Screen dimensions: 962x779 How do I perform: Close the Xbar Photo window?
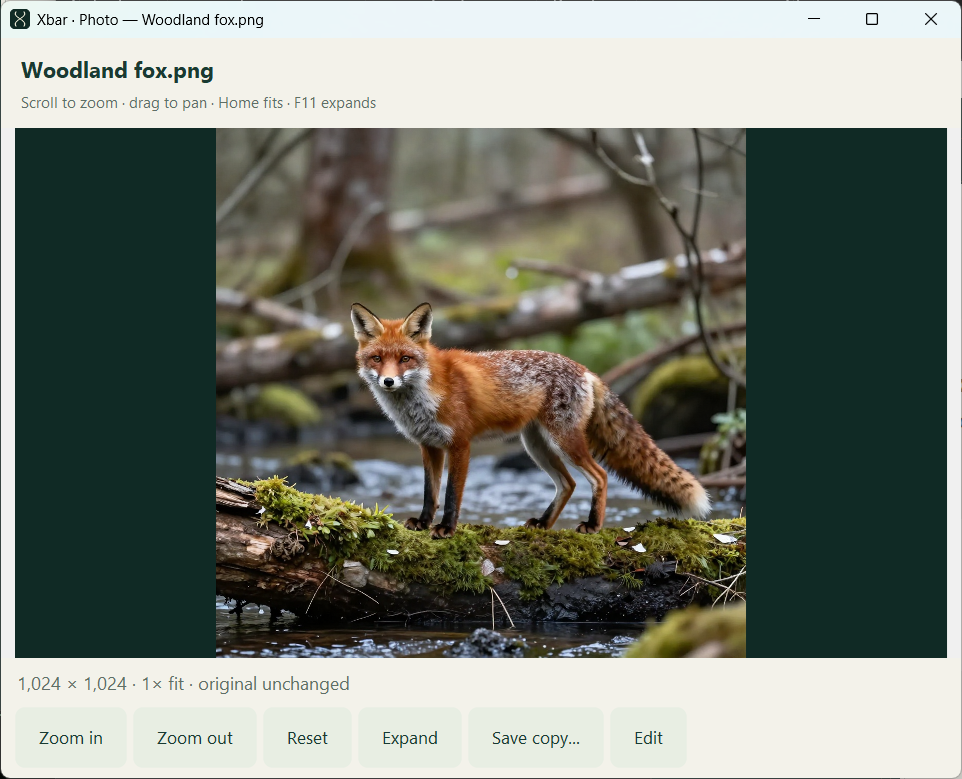coord(931,19)
